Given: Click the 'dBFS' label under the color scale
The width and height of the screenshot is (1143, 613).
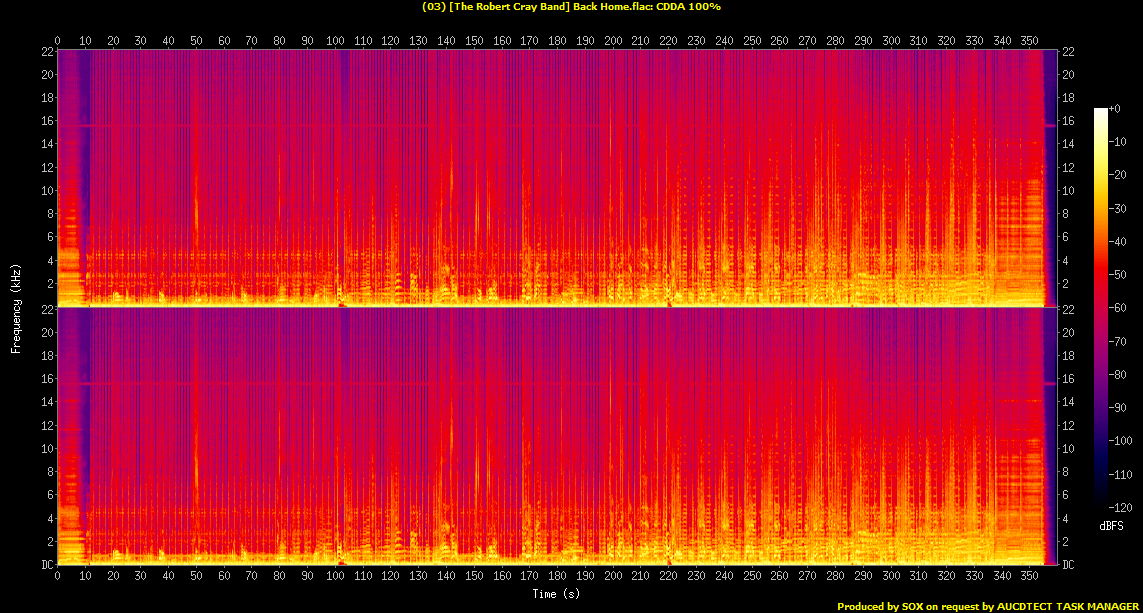Looking at the screenshot, I should pos(1112,524).
